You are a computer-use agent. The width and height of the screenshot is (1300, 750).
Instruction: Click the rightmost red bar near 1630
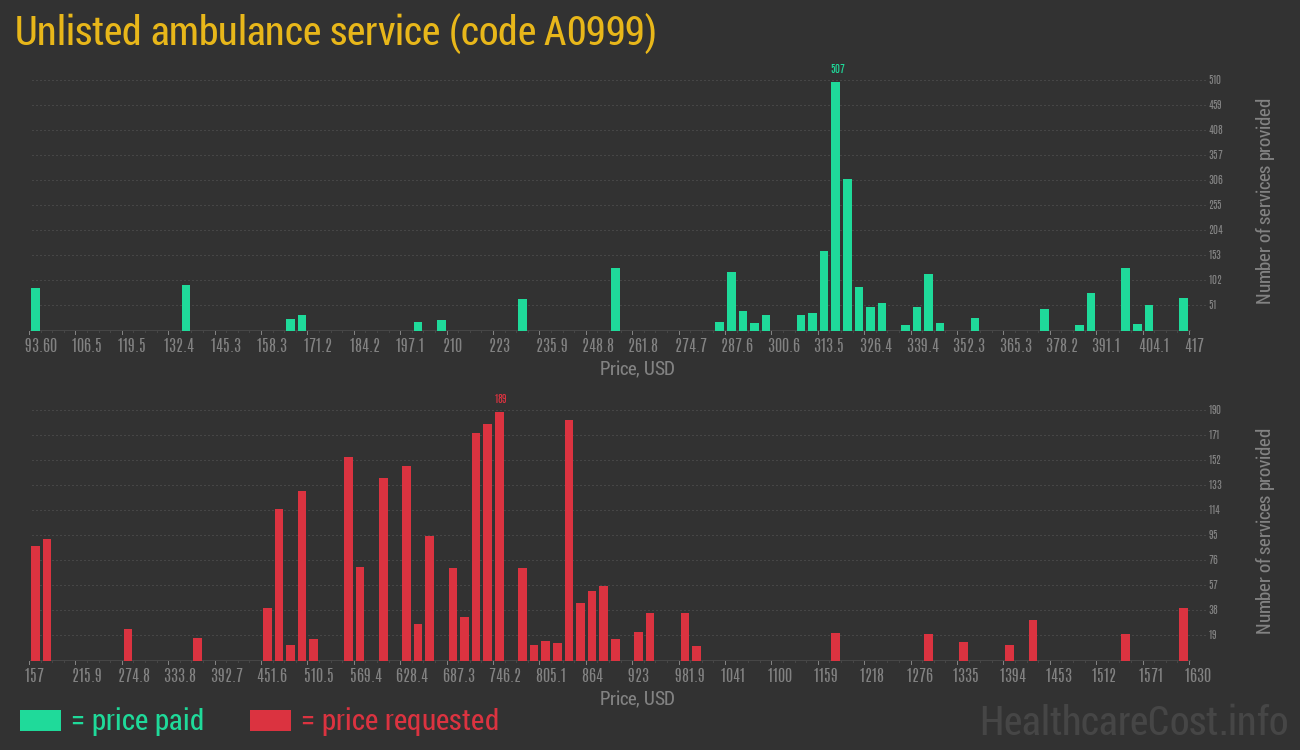coord(1183,634)
